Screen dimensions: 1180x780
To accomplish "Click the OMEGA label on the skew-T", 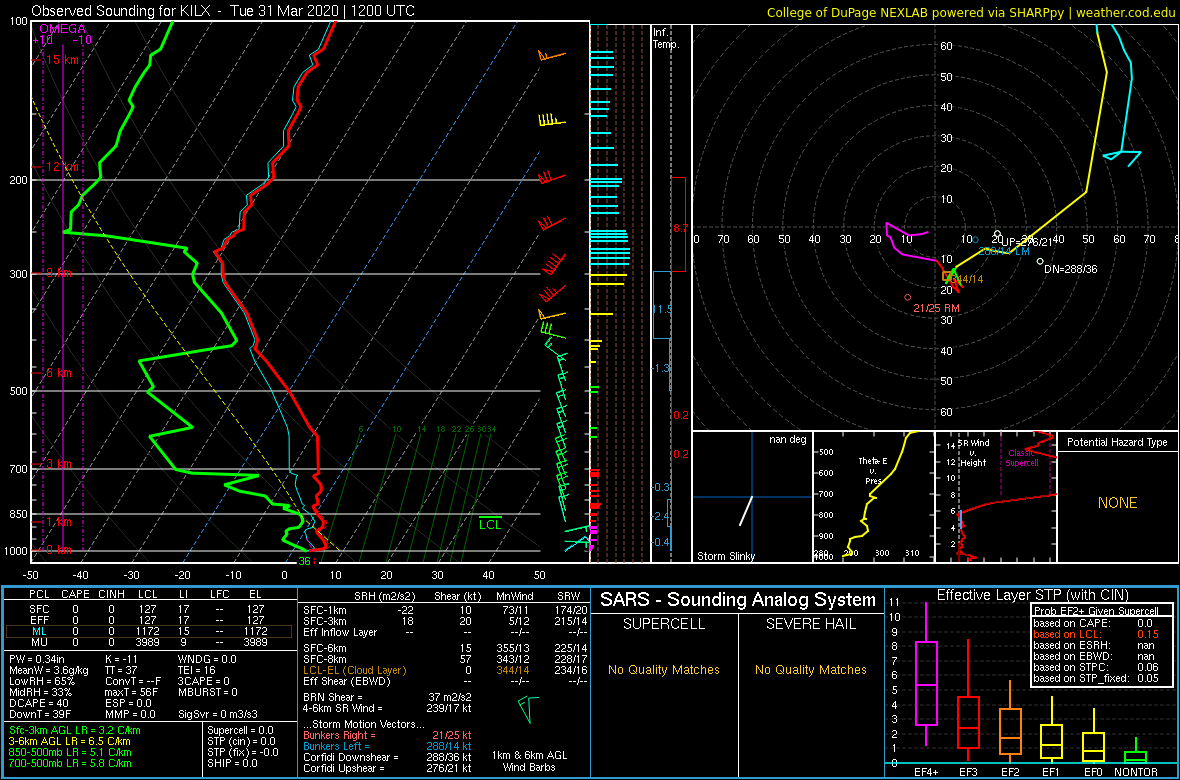I will [x=62, y=29].
